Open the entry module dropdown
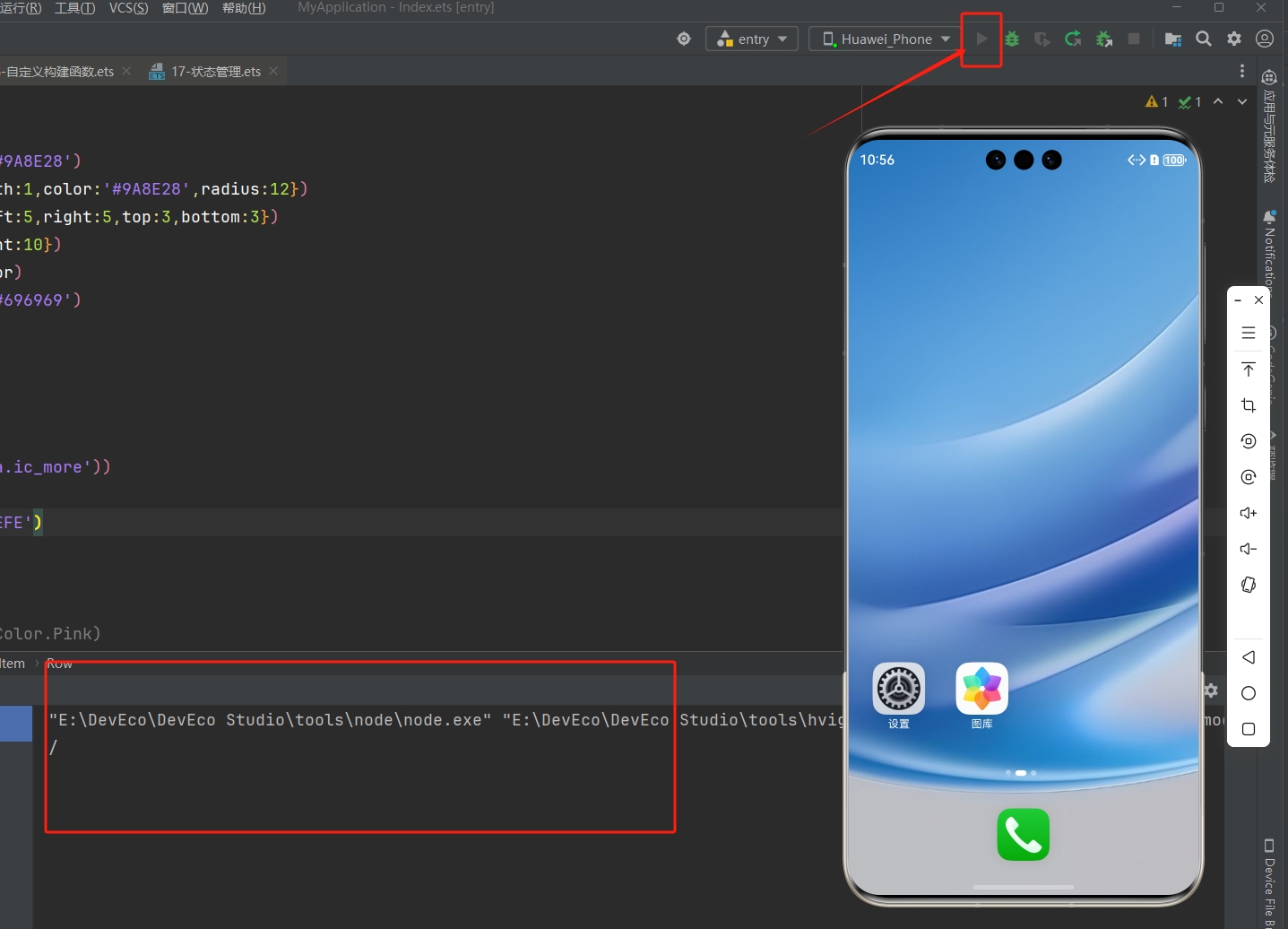 coord(752,39)
